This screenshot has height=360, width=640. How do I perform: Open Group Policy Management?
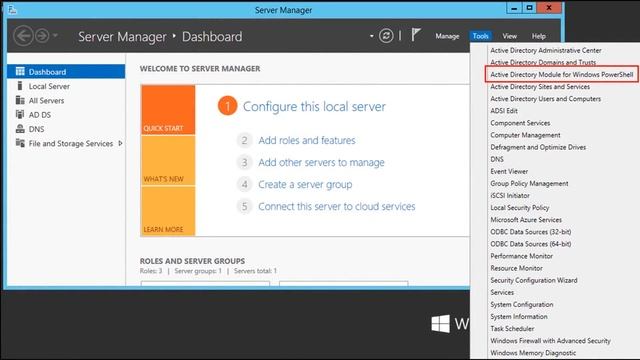[529, 183]
